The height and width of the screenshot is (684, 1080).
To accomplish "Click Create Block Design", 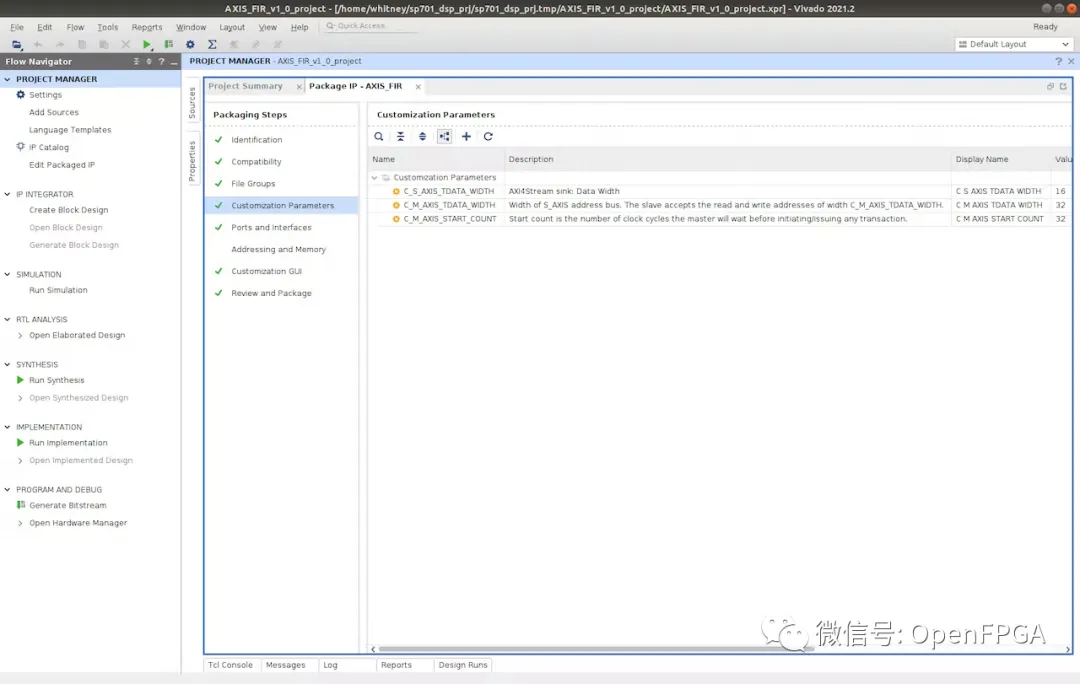I will (68, 210).
